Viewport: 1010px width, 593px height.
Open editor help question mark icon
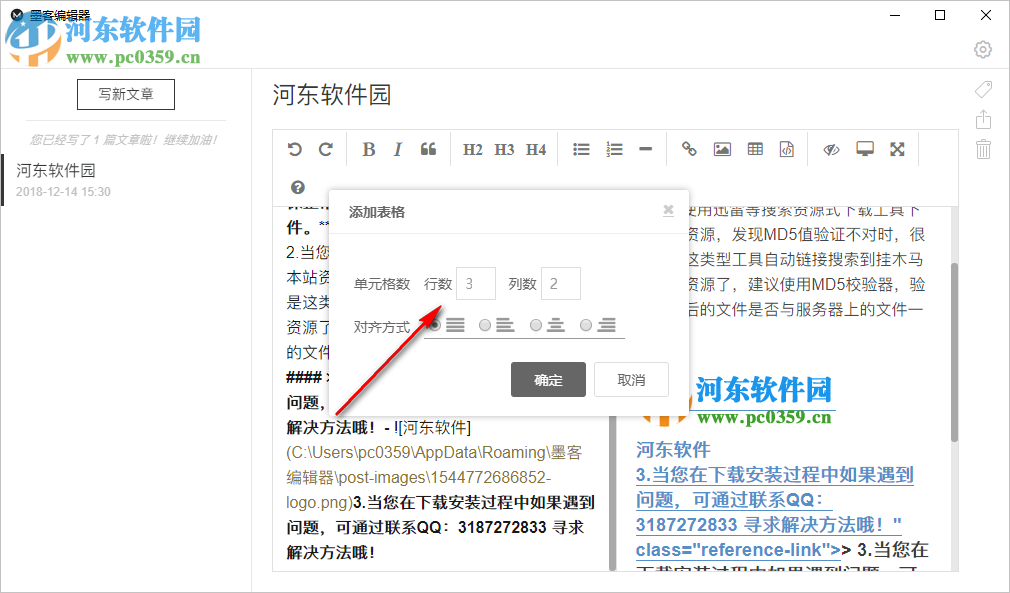[x=298, y=187]
